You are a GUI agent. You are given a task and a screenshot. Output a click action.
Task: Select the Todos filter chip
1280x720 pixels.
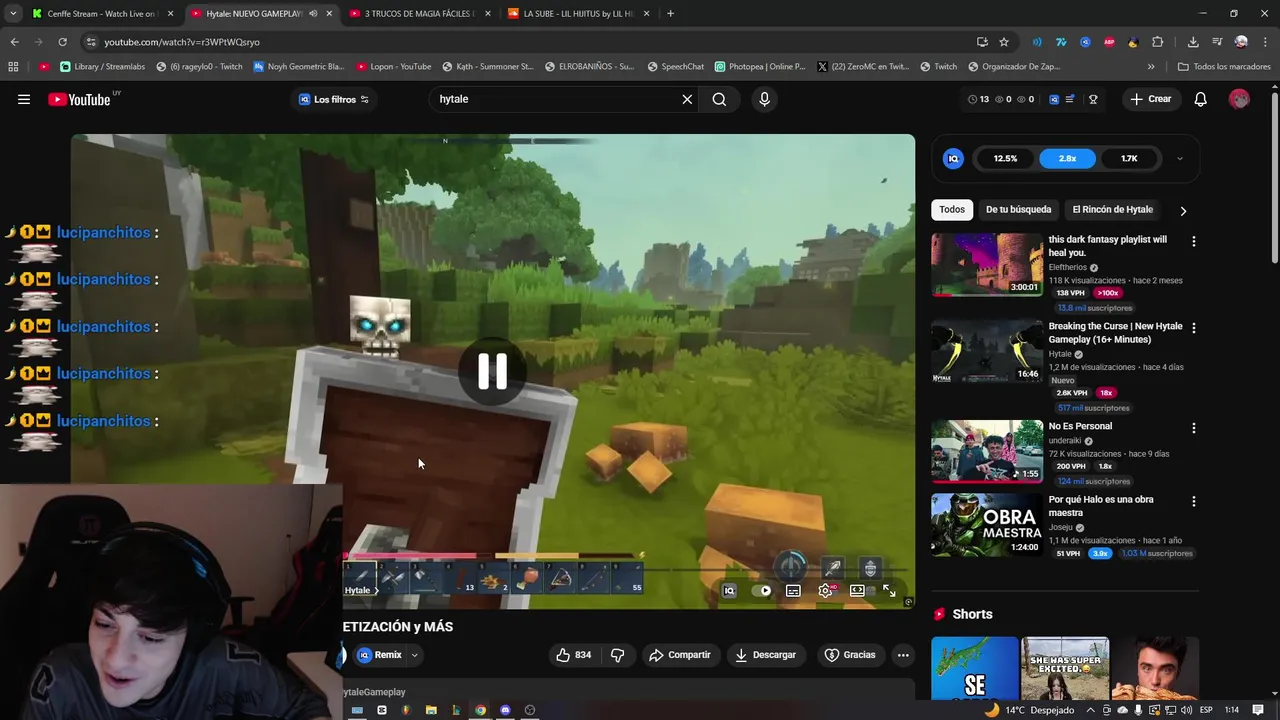(x=952, y=210)
